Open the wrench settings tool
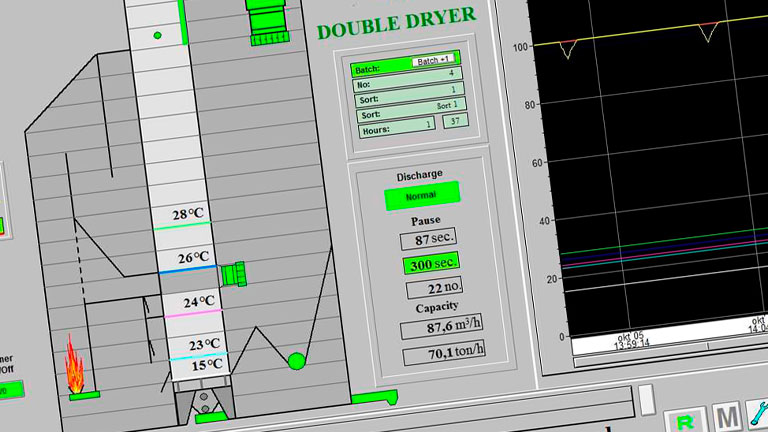The image size is (768, 432). click(759, 412)
